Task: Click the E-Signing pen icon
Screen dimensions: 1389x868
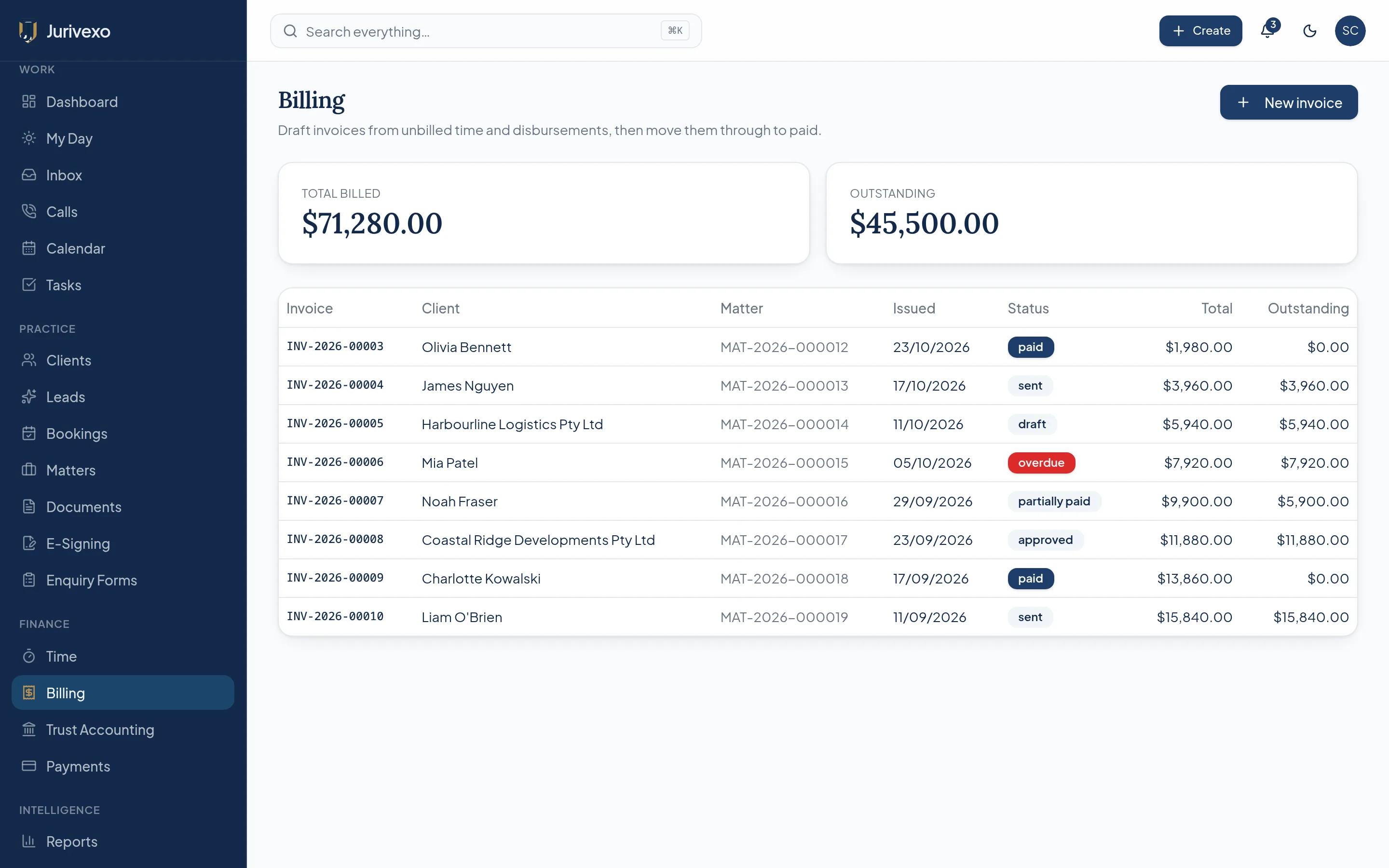Action: pyautogui.click(x=29, y=543)
